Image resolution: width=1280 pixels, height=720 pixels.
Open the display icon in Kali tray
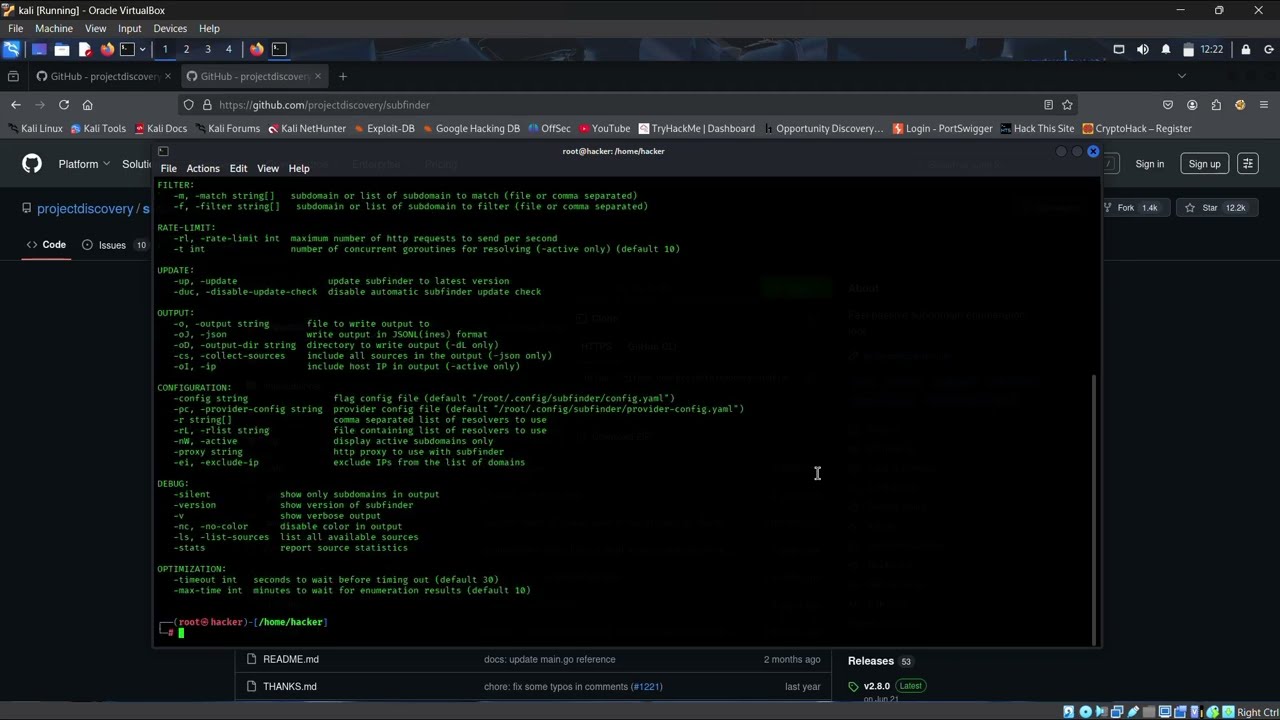pyautogui.click(x=1119, y=49)
